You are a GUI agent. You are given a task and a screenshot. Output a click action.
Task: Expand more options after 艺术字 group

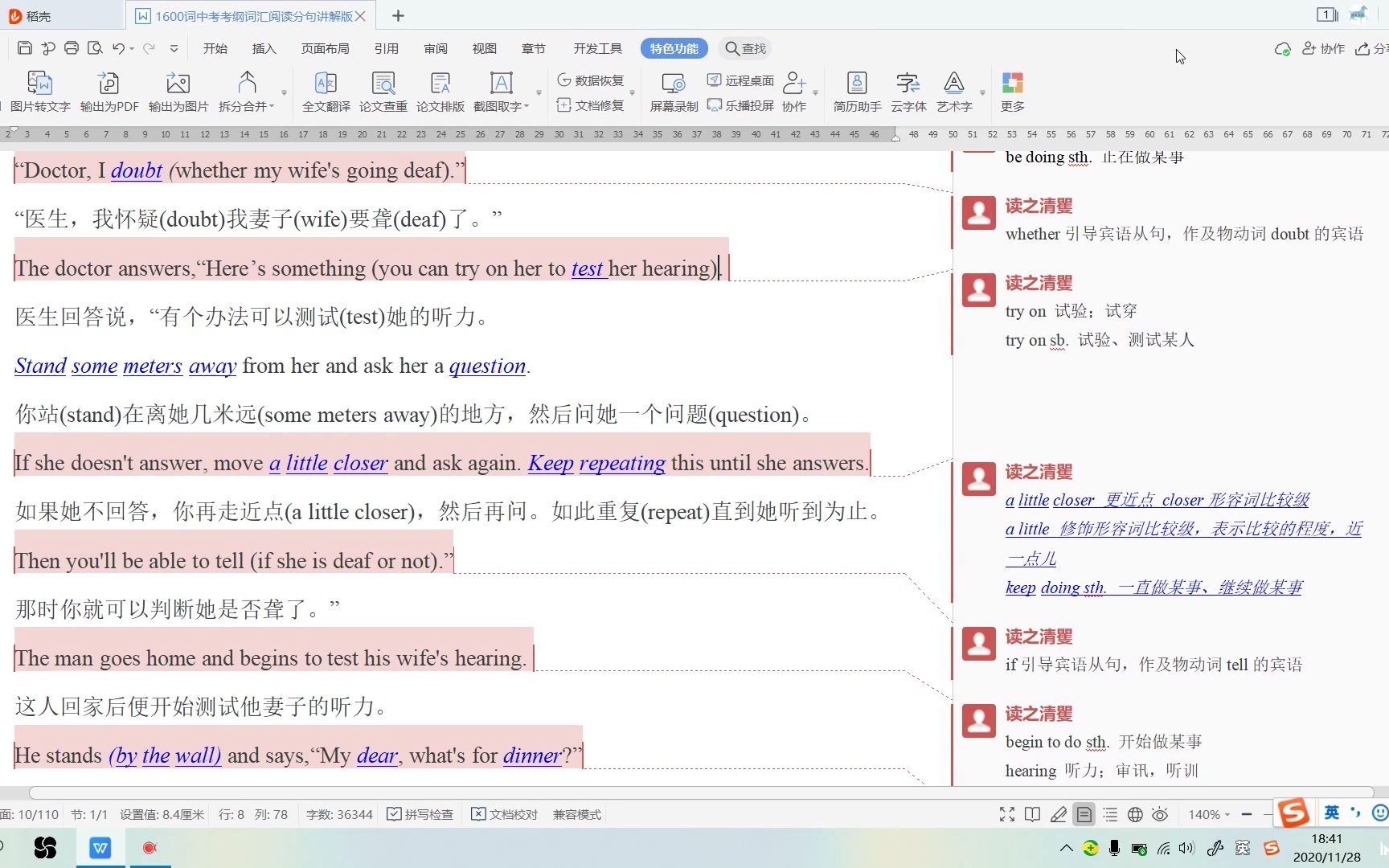coord(982,92)
